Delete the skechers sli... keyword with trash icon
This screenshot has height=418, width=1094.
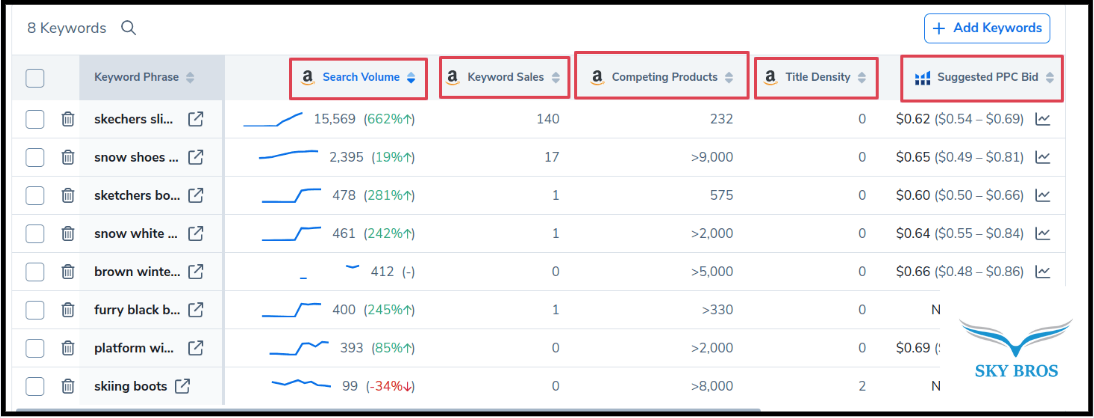tap(68, 119)
